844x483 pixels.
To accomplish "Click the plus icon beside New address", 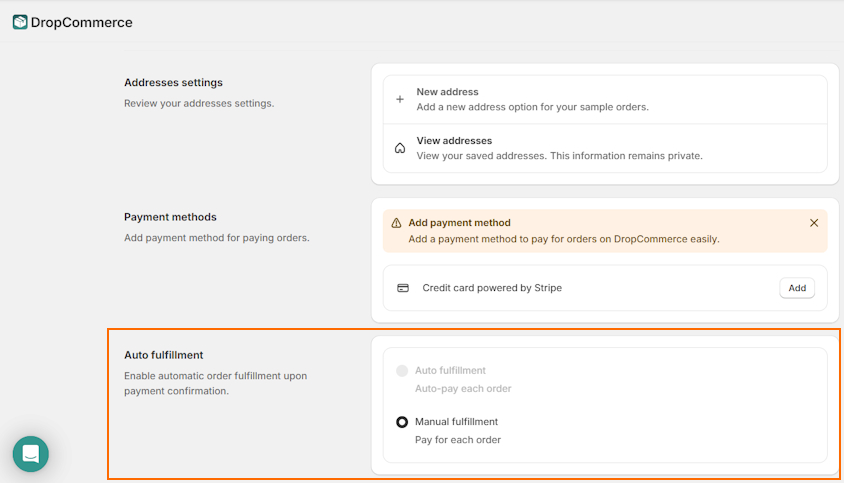I will (x=400, y=99).
